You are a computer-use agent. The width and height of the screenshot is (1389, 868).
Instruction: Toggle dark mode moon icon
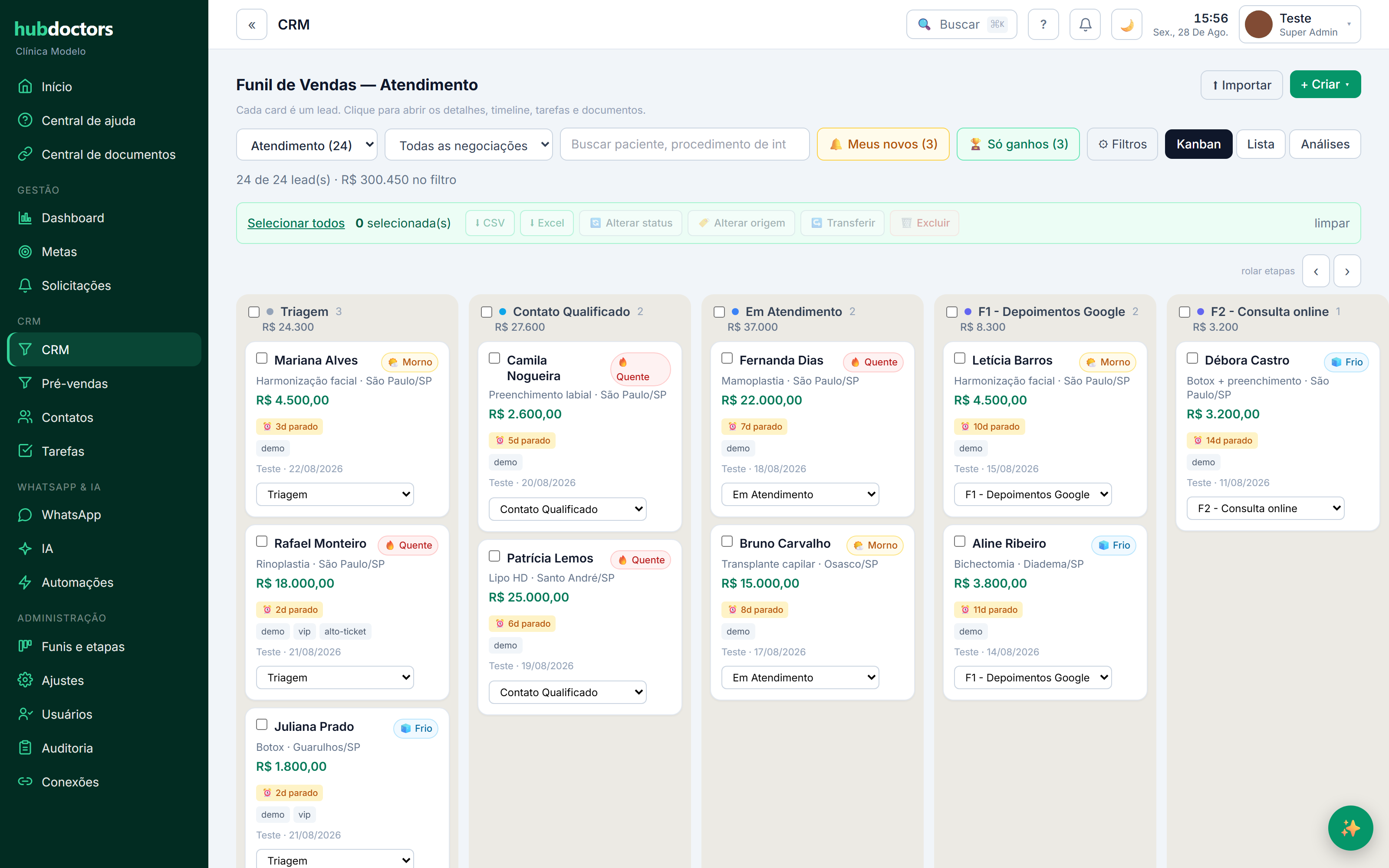(x=1127, y=25)
